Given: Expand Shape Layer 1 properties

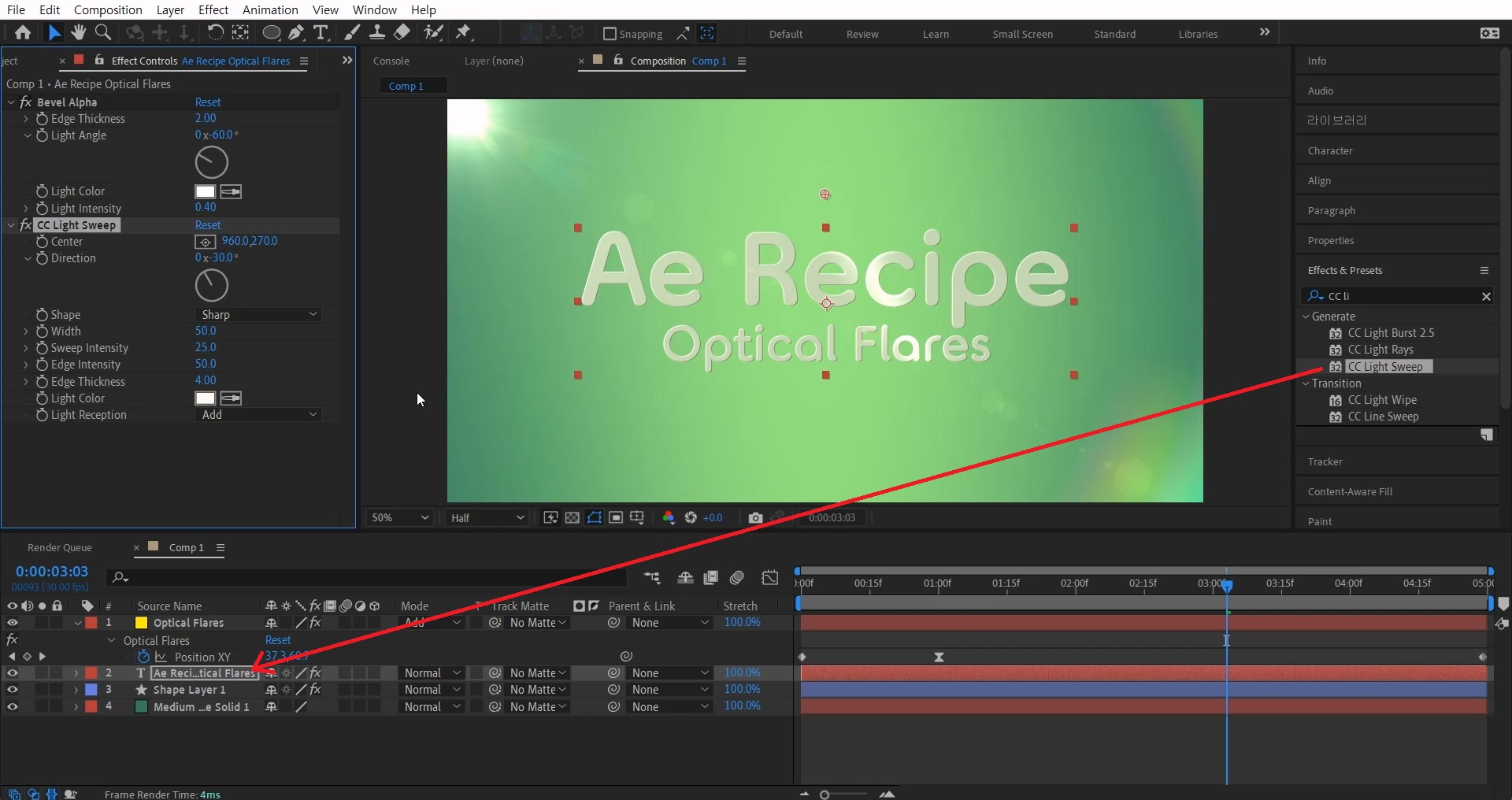Looking at the screenshot, I should (76, 690).
